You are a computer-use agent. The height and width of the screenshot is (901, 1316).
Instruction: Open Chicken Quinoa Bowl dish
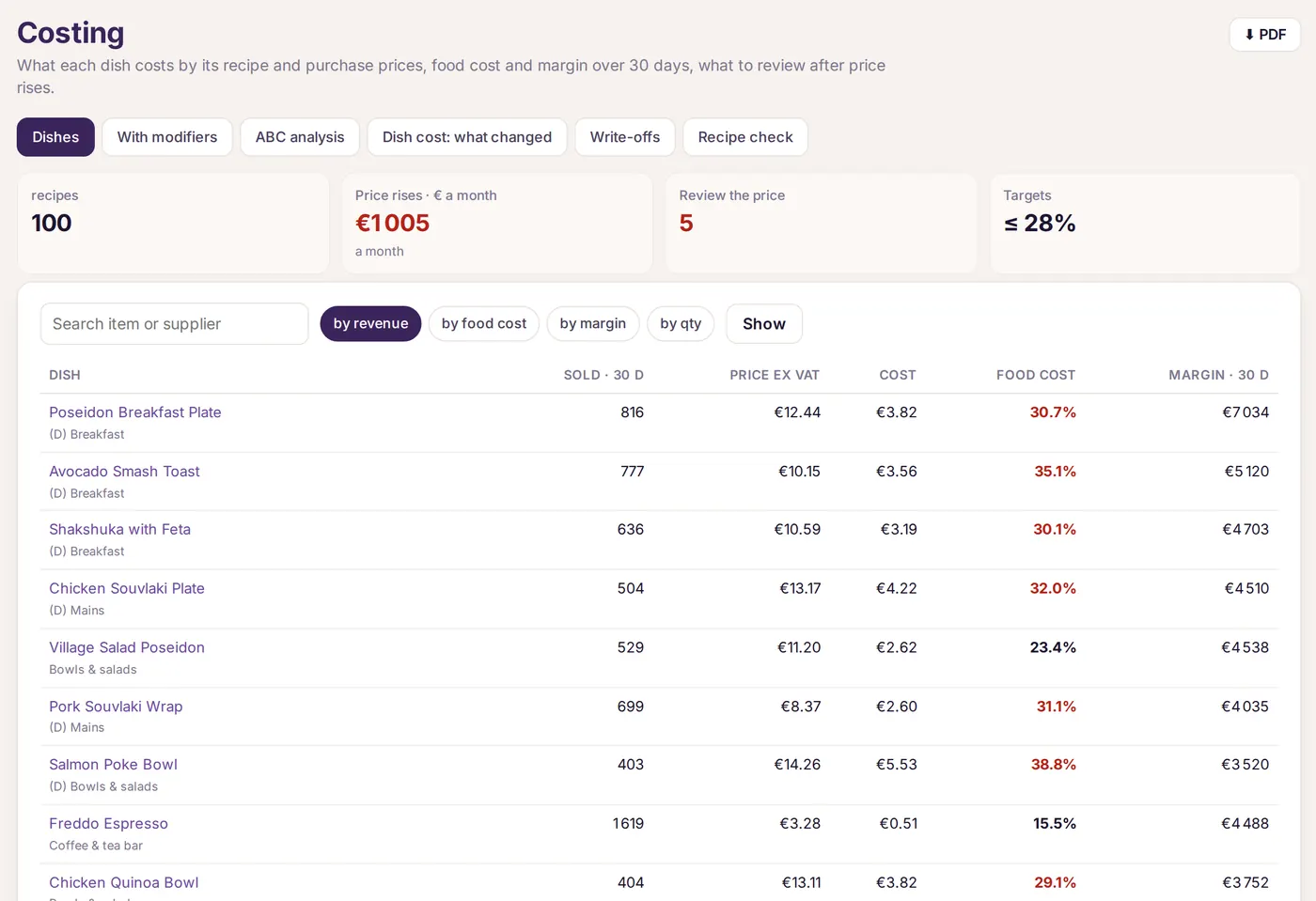[x=124, y=883]
